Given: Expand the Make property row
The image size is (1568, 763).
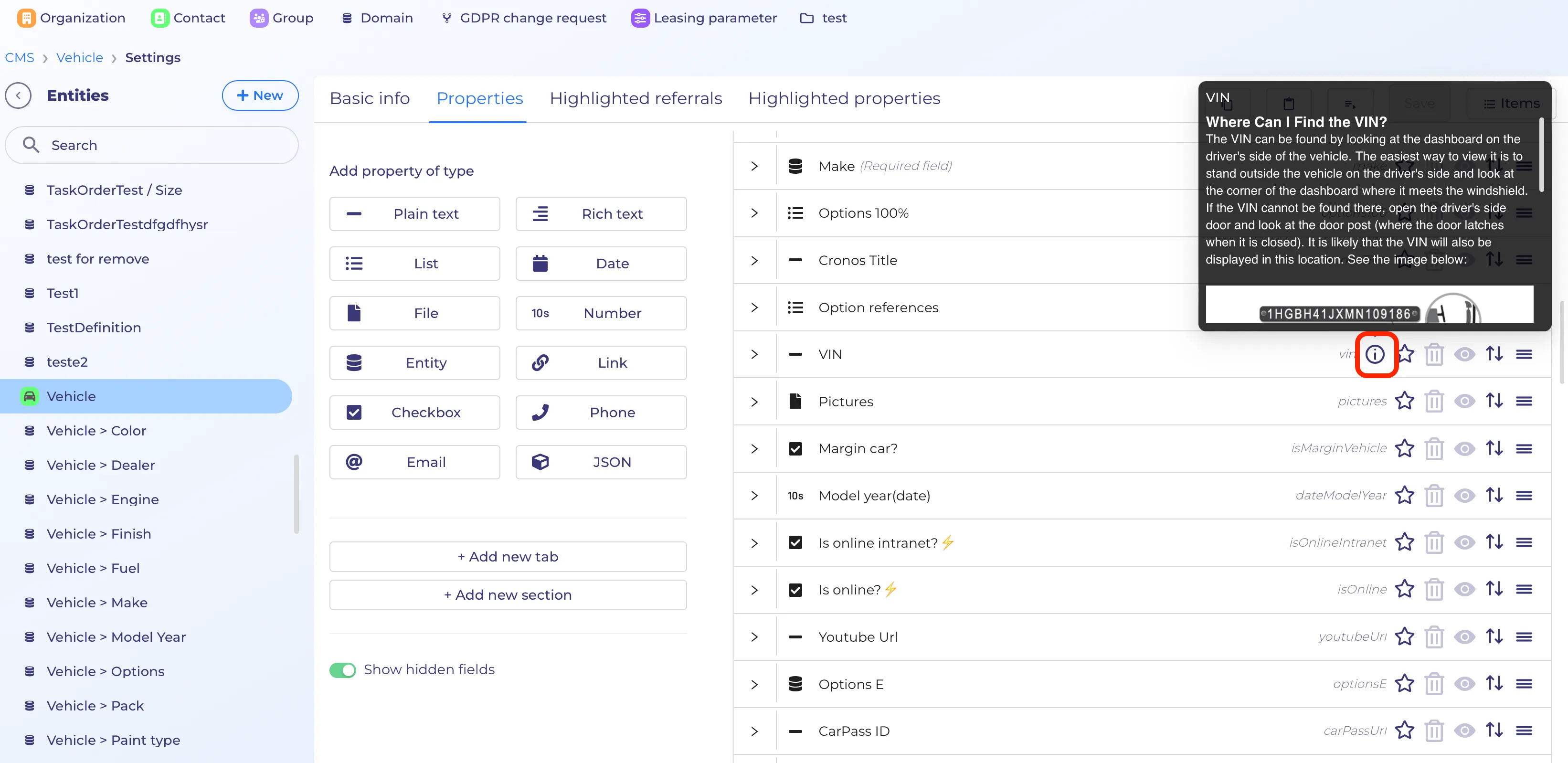Looking at the screenshot, I should click(x=755, y=166).
